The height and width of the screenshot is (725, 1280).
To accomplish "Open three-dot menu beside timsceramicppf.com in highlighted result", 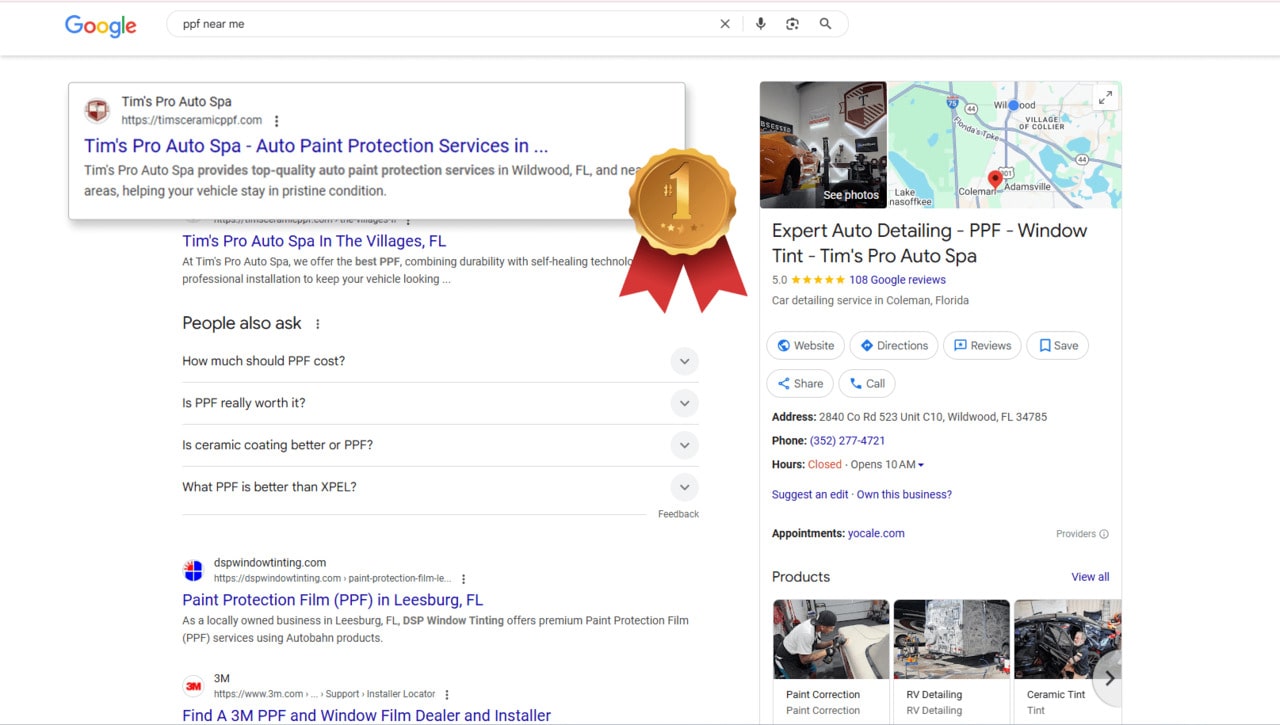I will (277, 121).
